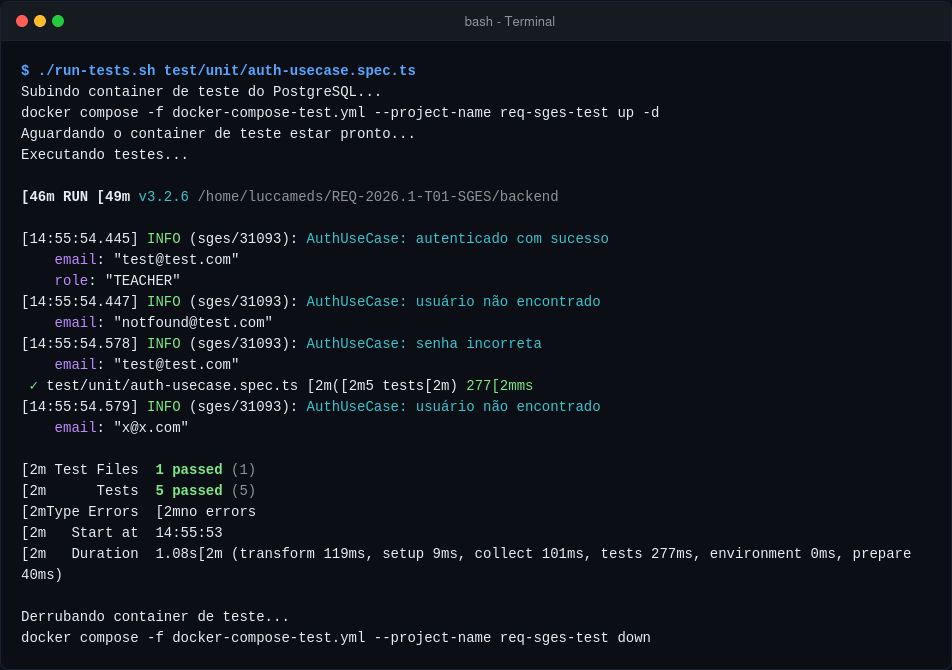This screenshot has height=670, width=952.
Task: Click the 'Derrubando container de teste...' line
Action: point(155,617)
